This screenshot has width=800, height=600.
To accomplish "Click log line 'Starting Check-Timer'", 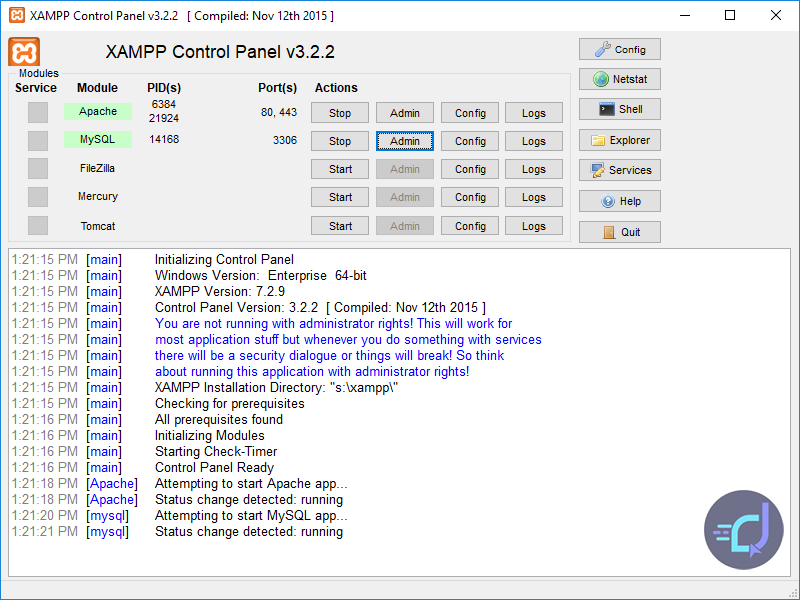I will coord(216,452).
